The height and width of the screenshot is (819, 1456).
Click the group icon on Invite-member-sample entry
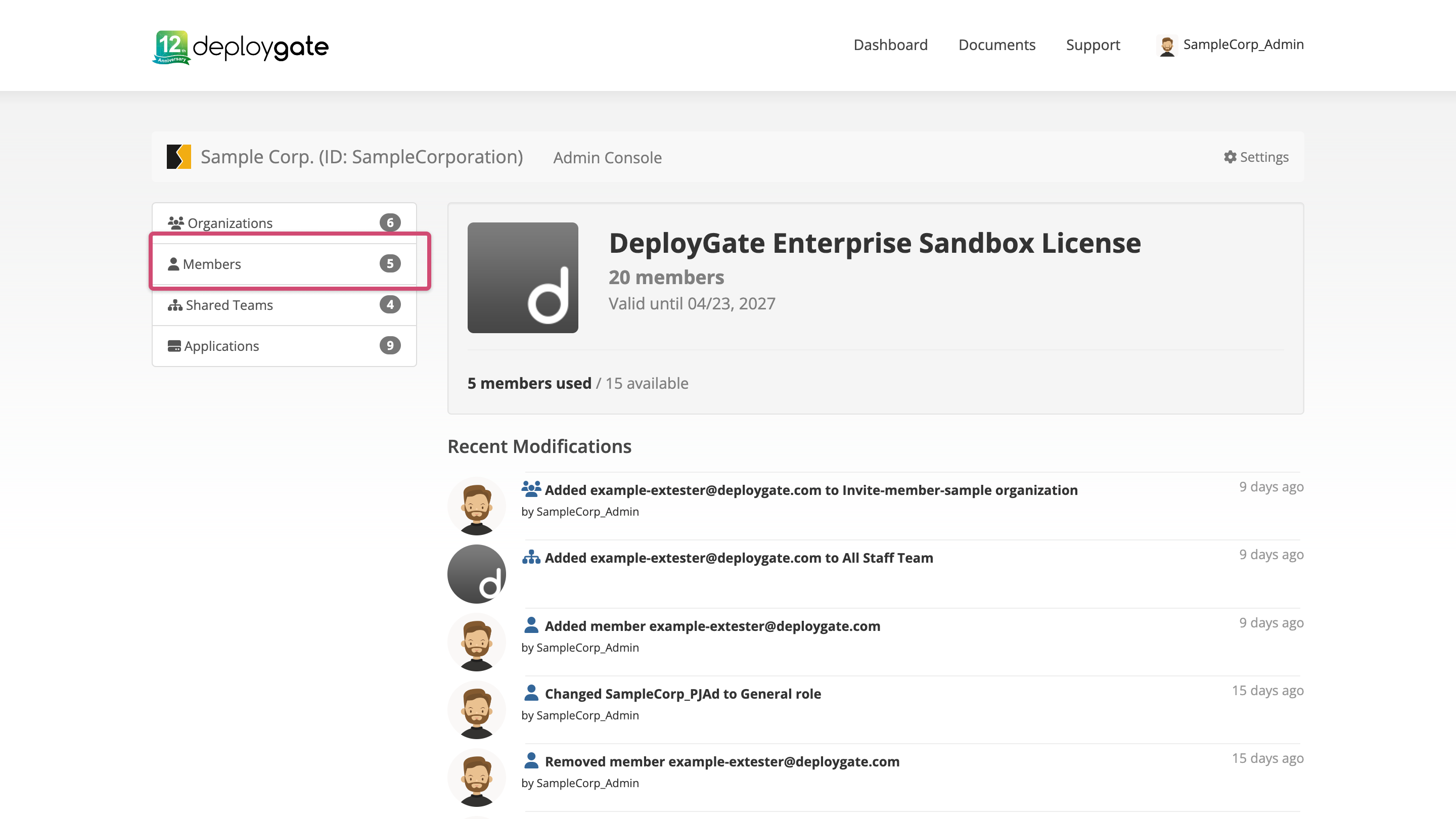tap(531, 489)
